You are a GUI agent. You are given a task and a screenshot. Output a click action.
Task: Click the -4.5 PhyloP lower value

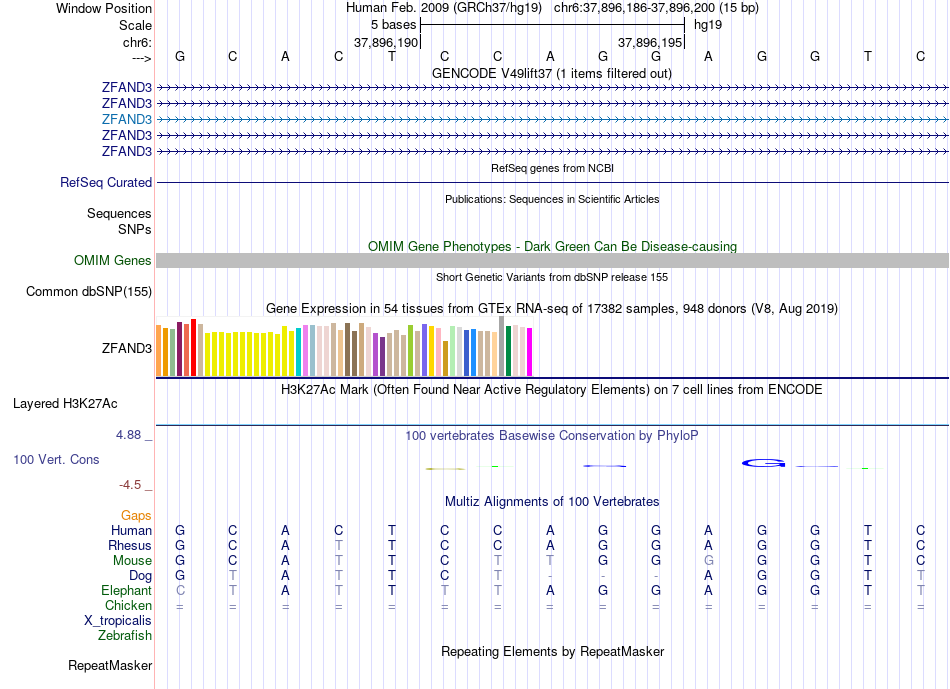[130, 485]
